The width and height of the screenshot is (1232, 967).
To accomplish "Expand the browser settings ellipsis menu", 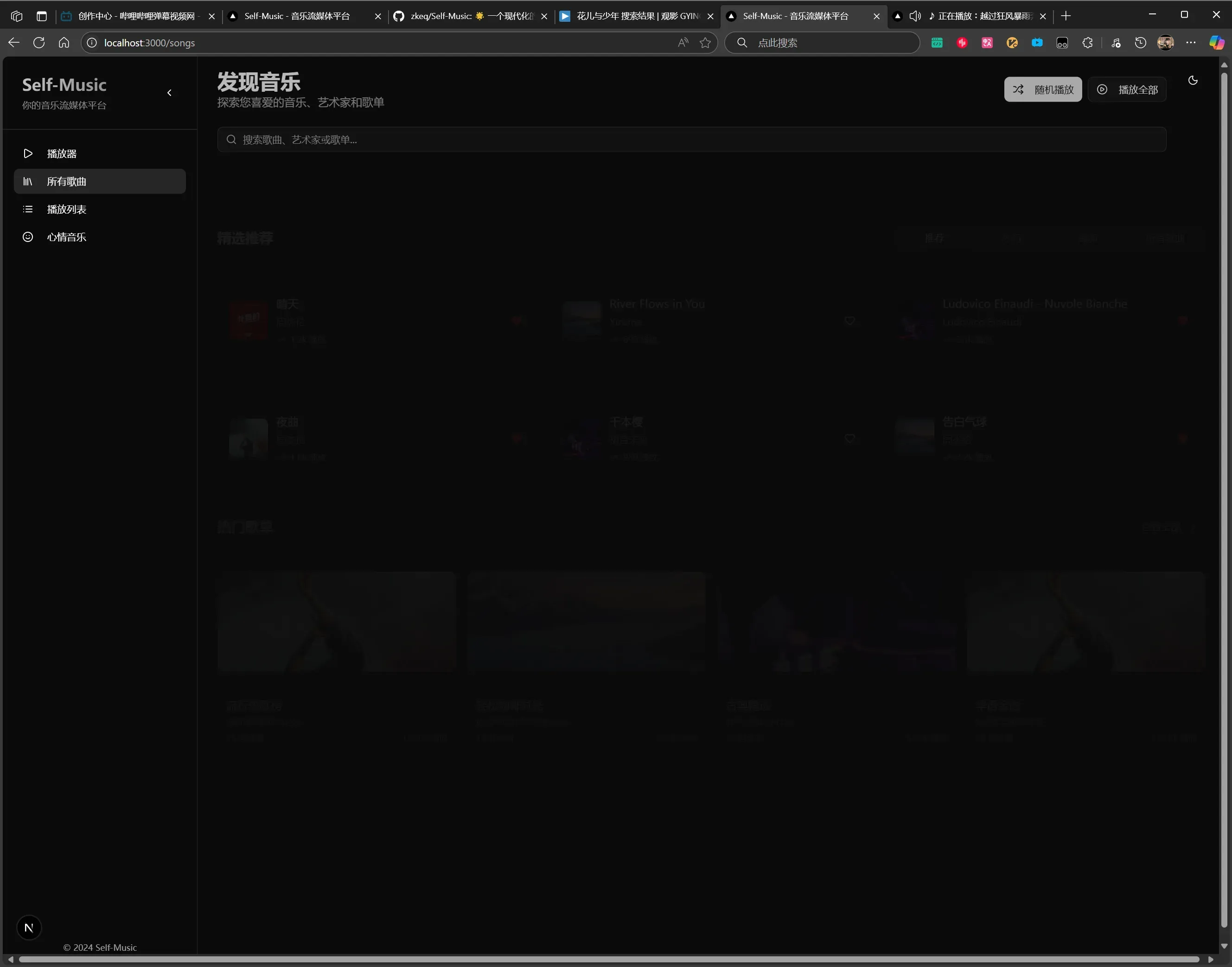I will pyautogui.click(x=1191, y=43).
